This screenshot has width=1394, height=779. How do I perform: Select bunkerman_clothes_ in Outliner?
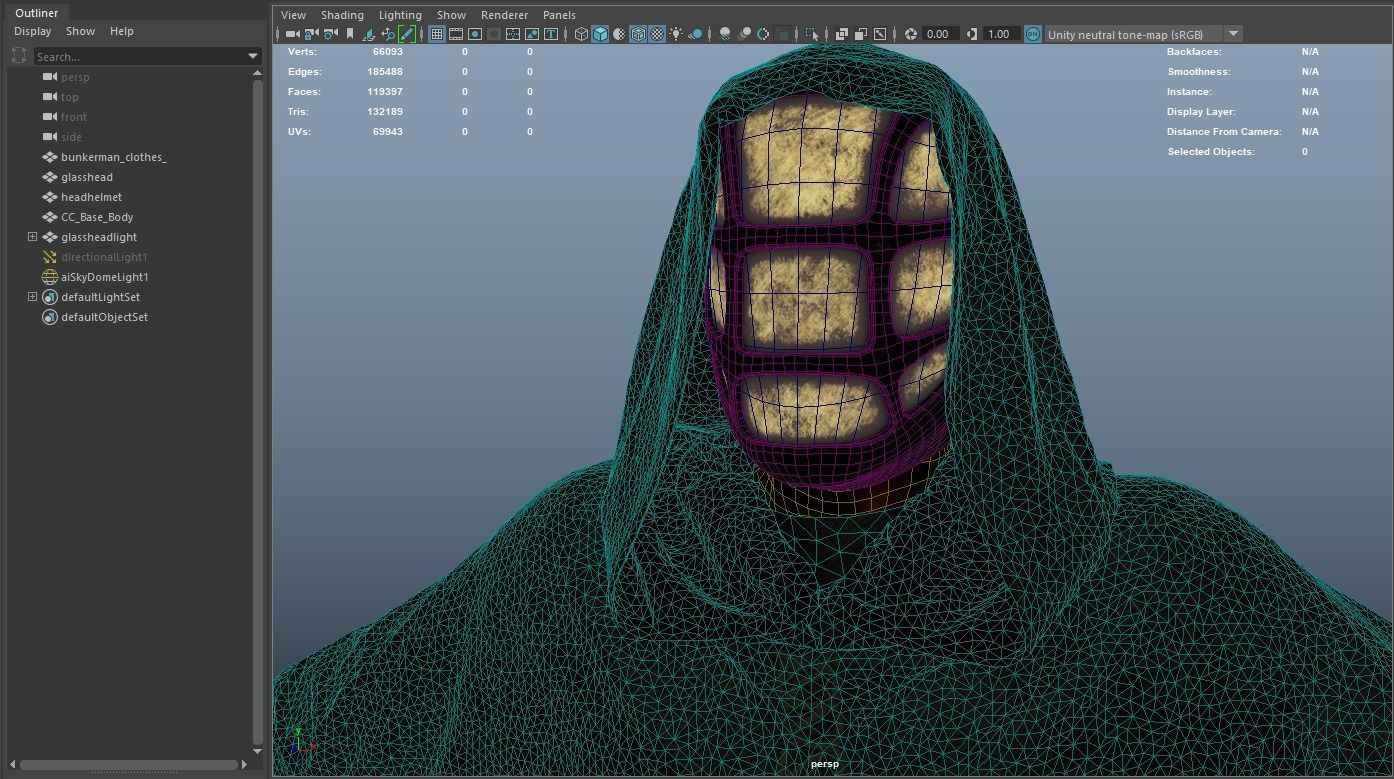pos(113,157)
